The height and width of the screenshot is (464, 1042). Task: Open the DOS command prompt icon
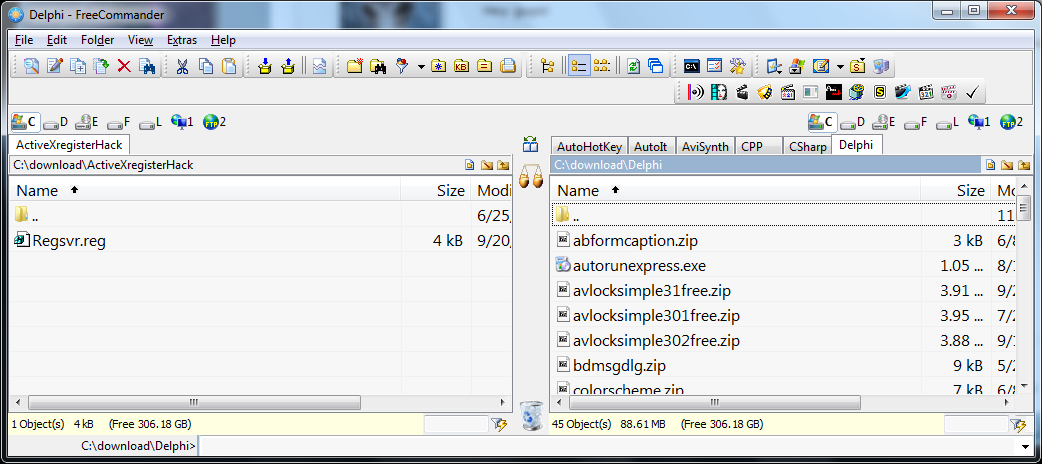pos(692,66)
